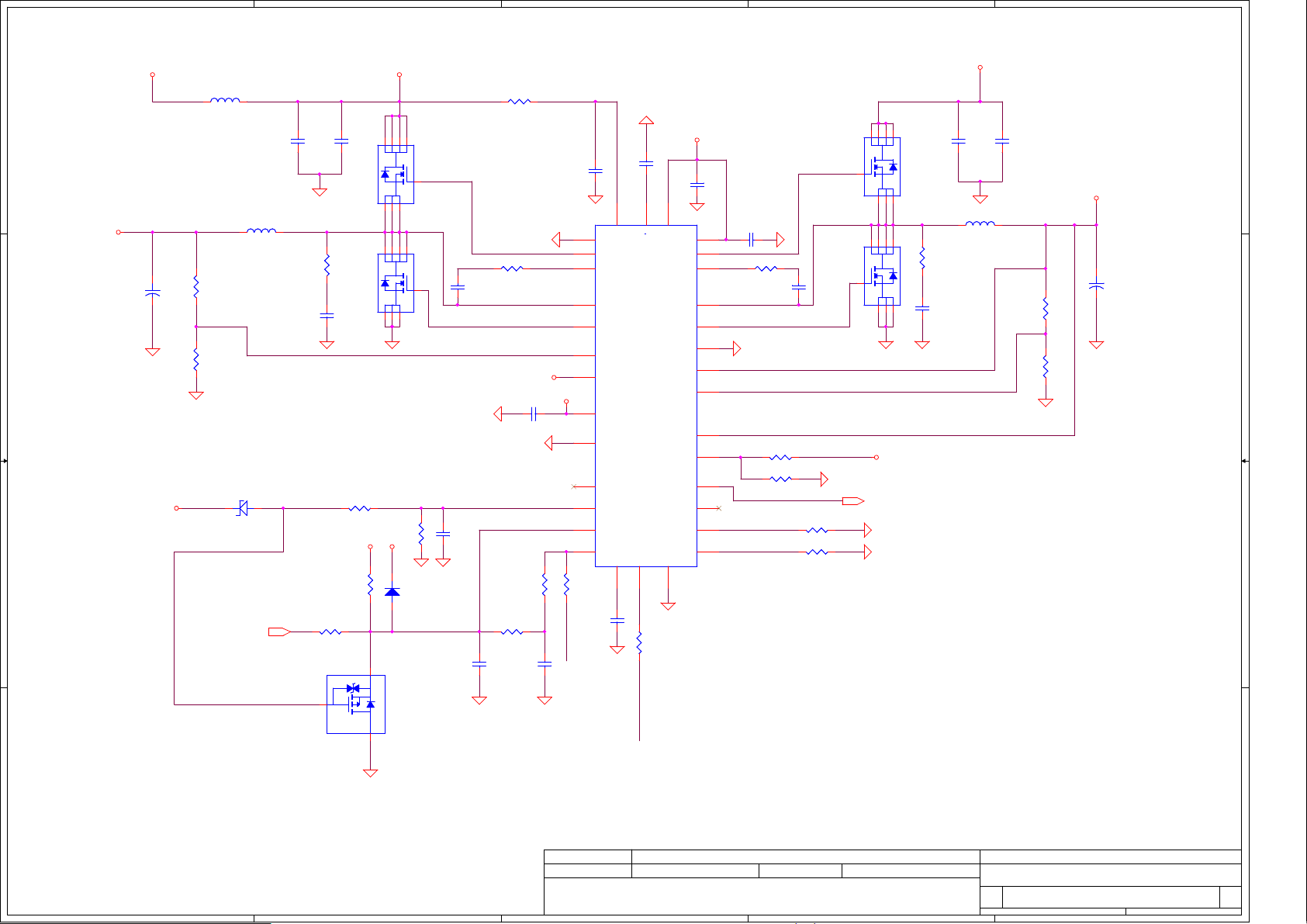
Task: Click the no-connect X on IC left side
Action: [574, 486]
